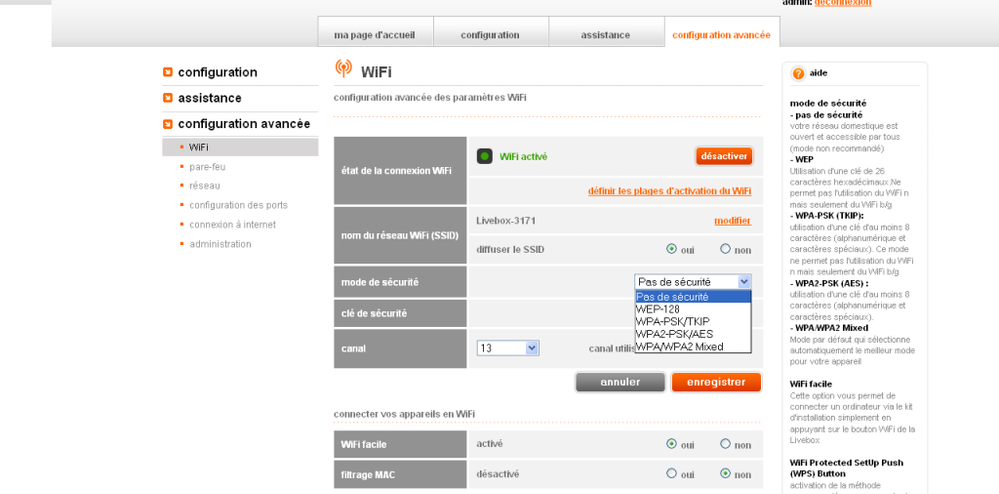Click the WiFi facile help heading
The width and height of the screenshot is (999, 494).
(811, 384)
